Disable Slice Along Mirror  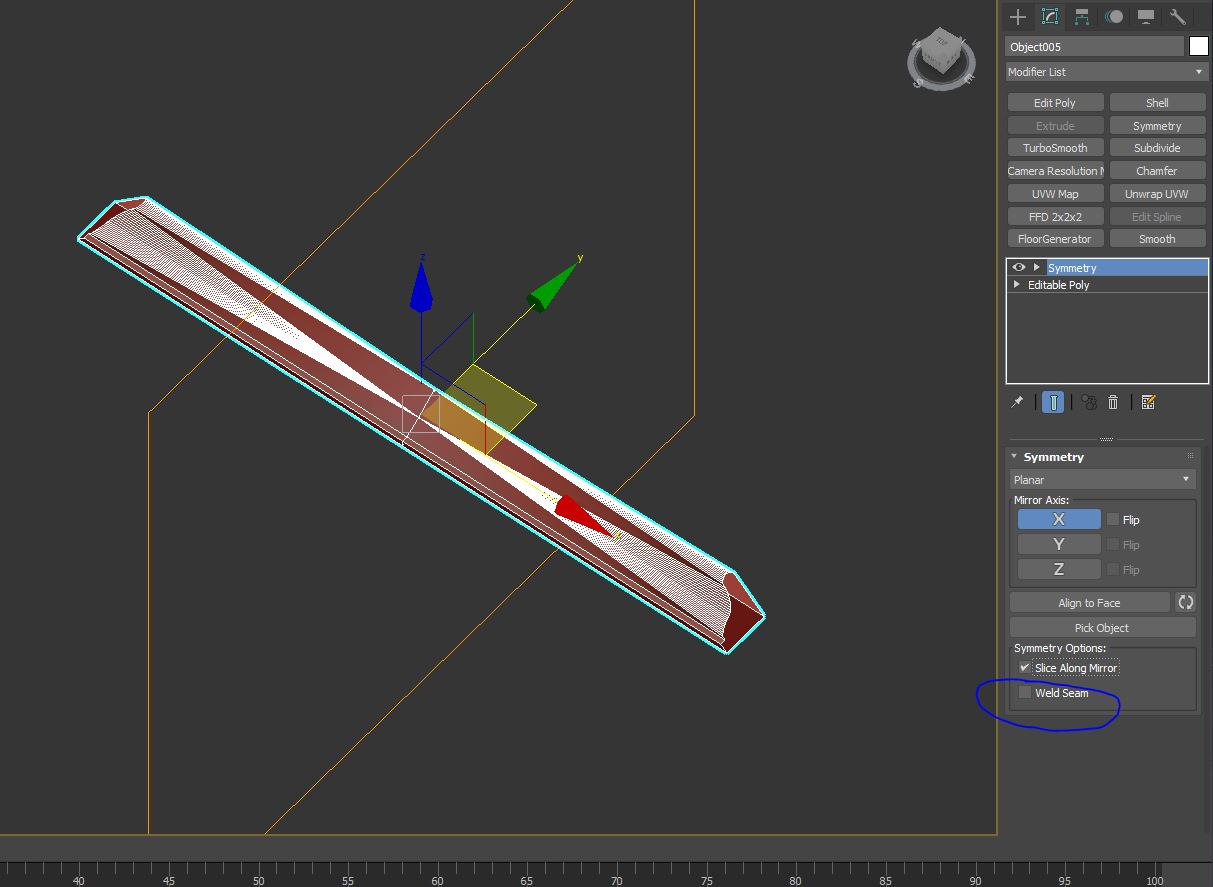coord(1024,667)
